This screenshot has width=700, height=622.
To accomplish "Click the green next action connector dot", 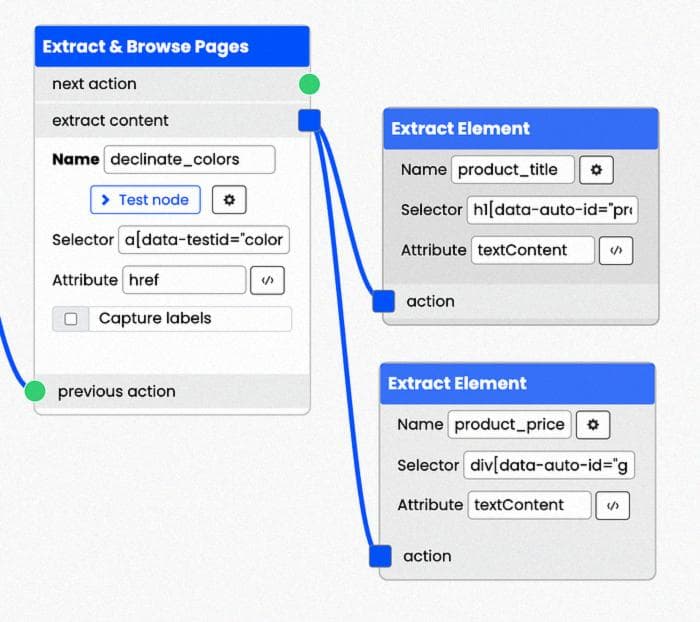I will [309, 84].
